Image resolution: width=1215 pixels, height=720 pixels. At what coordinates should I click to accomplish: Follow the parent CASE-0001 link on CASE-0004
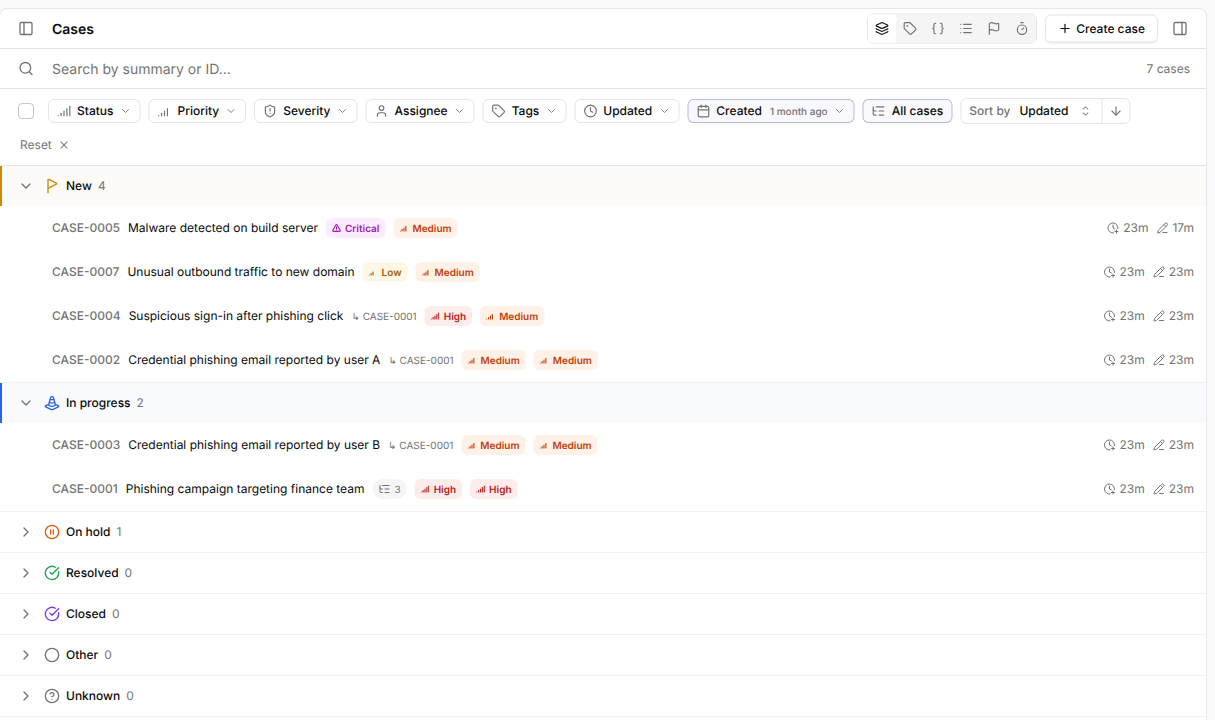tap(384, 316)
